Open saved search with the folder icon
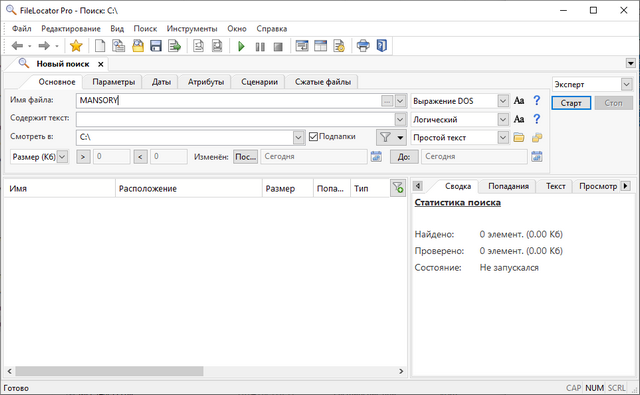Image resolution: width=640 pixels, height=395 pixels. pos(138,46)
